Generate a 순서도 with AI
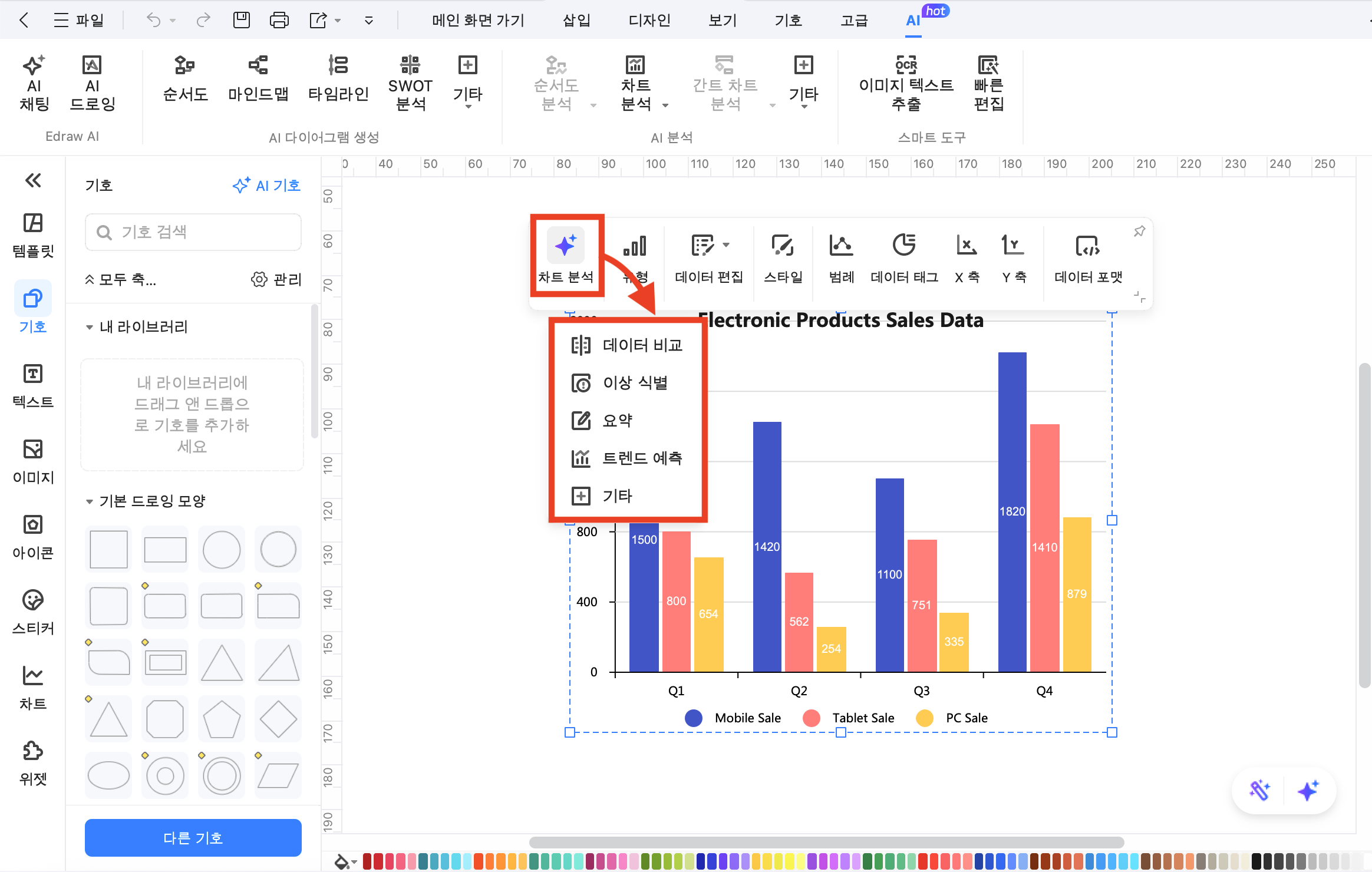This screenshot has height=872, width=1372. pos(185,80)
